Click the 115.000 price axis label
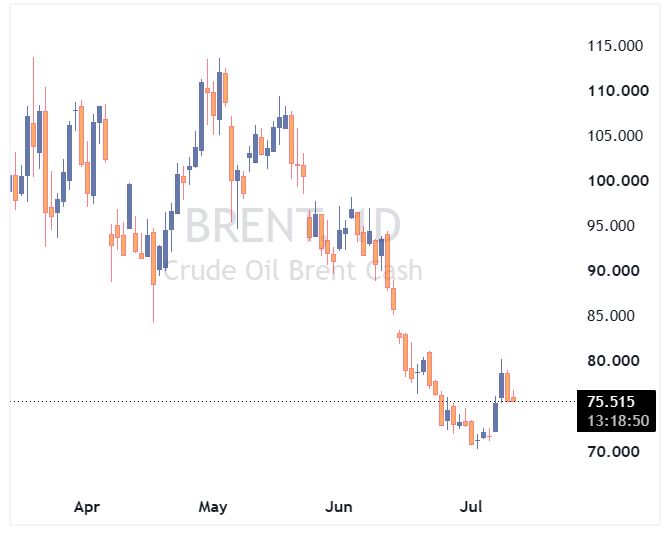This screenshot has width=670, height=538. 615,46
